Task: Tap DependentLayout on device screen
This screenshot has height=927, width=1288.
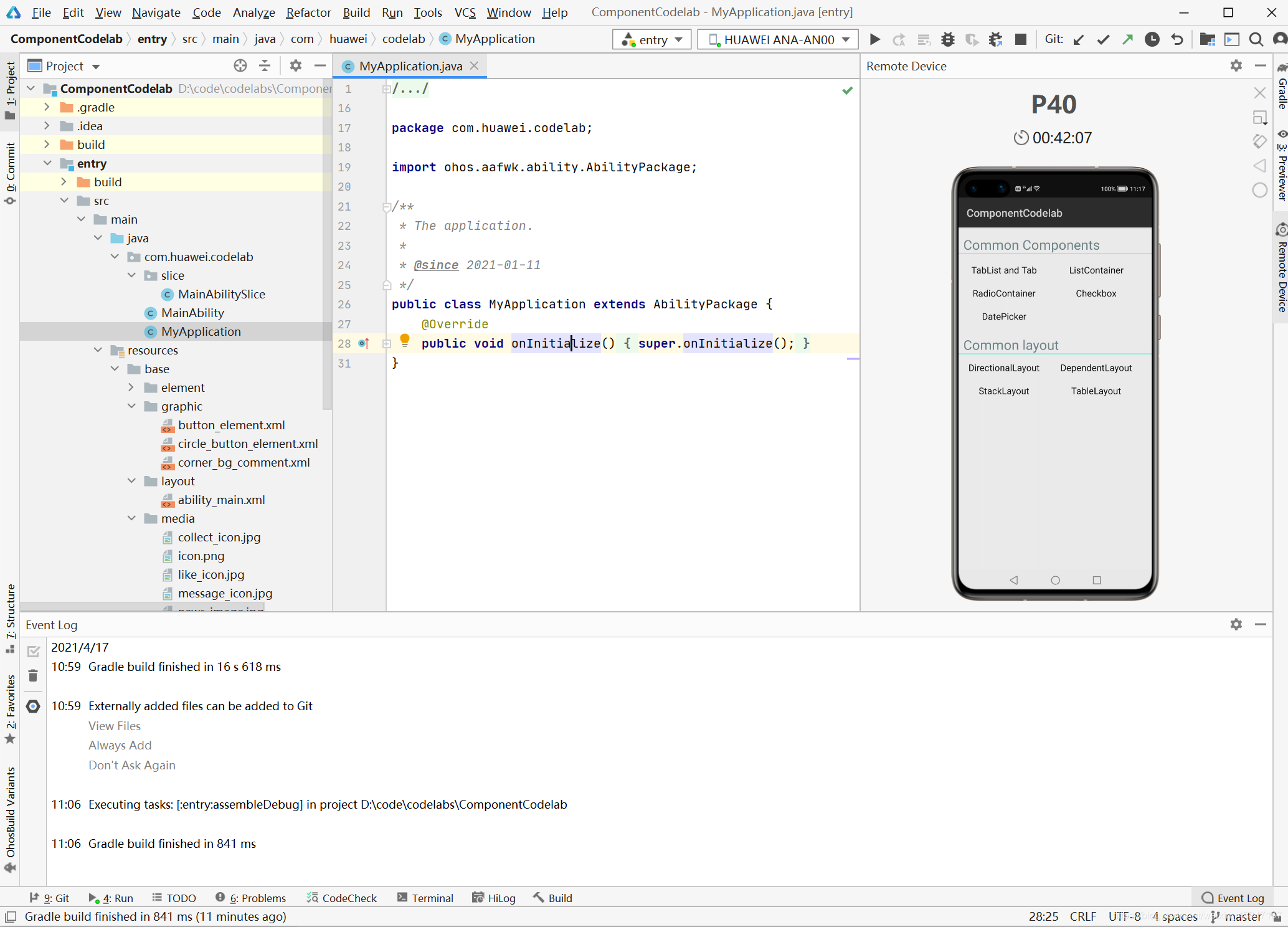Action: coord(1096,368)
